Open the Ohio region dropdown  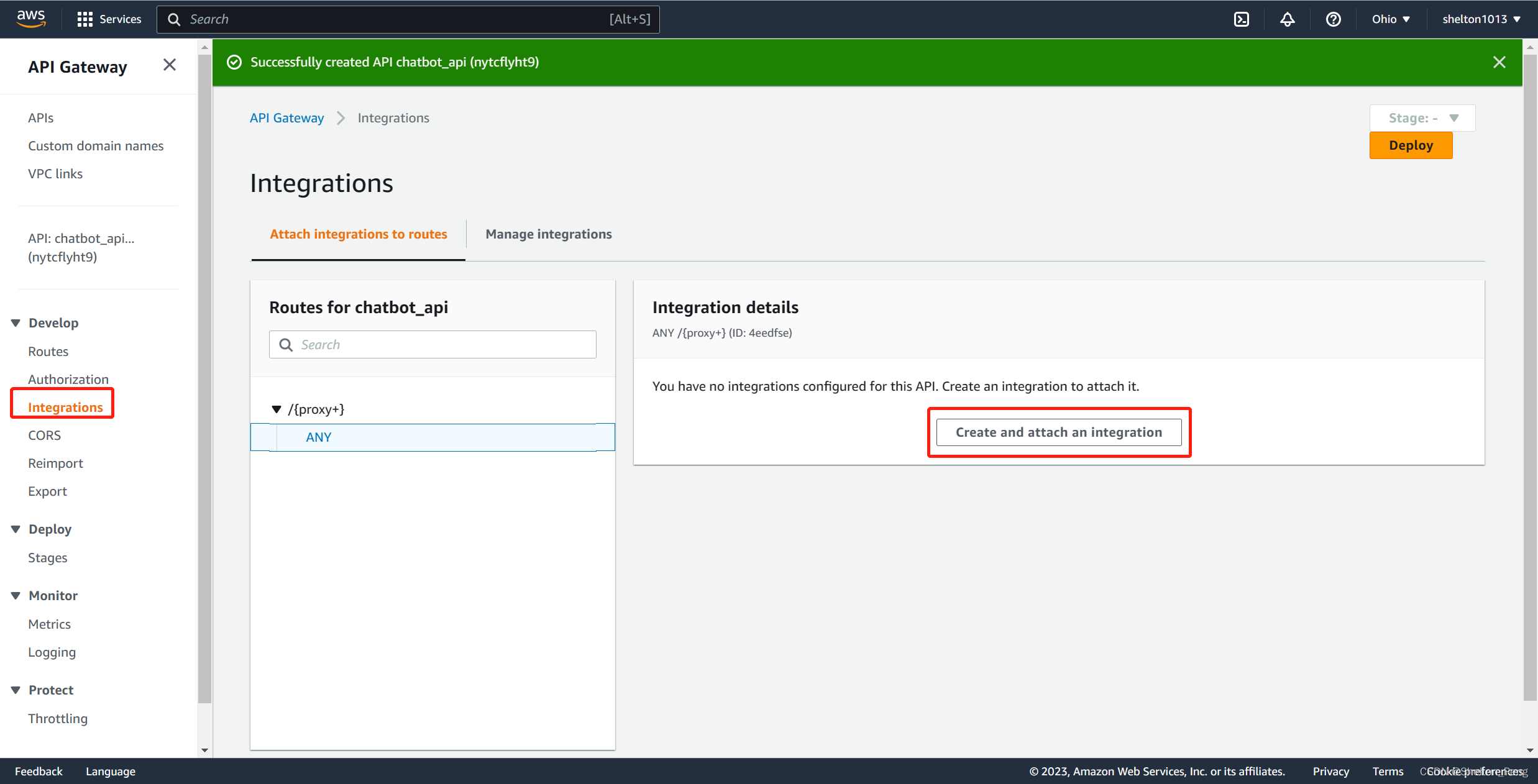(1390, 19)
